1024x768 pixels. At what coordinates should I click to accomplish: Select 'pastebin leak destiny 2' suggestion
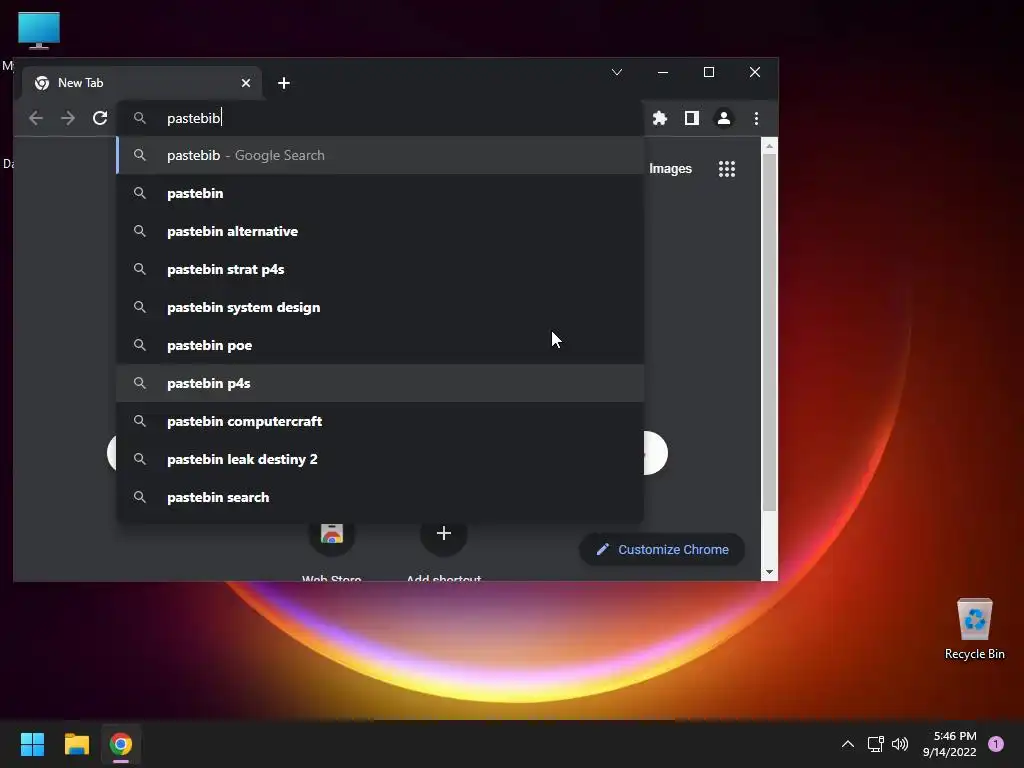380,459
